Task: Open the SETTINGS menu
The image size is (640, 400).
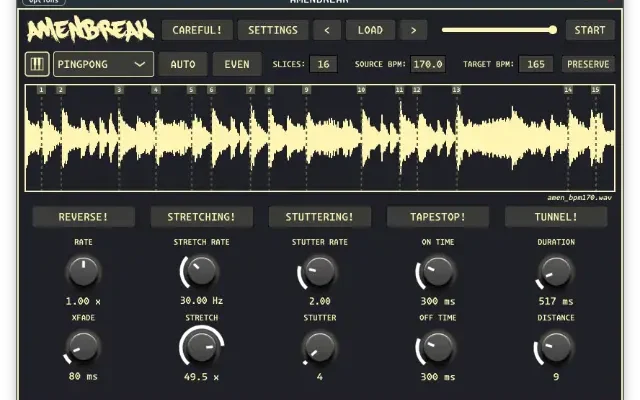Action: point(272,30)
